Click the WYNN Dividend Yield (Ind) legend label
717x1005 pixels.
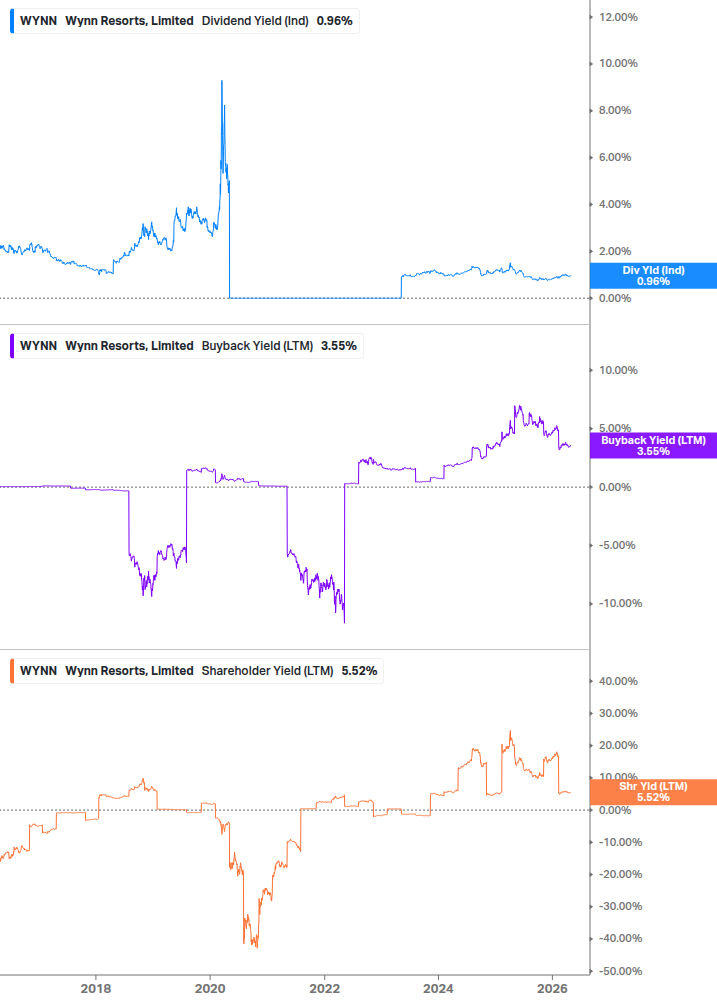click(186, 21)
